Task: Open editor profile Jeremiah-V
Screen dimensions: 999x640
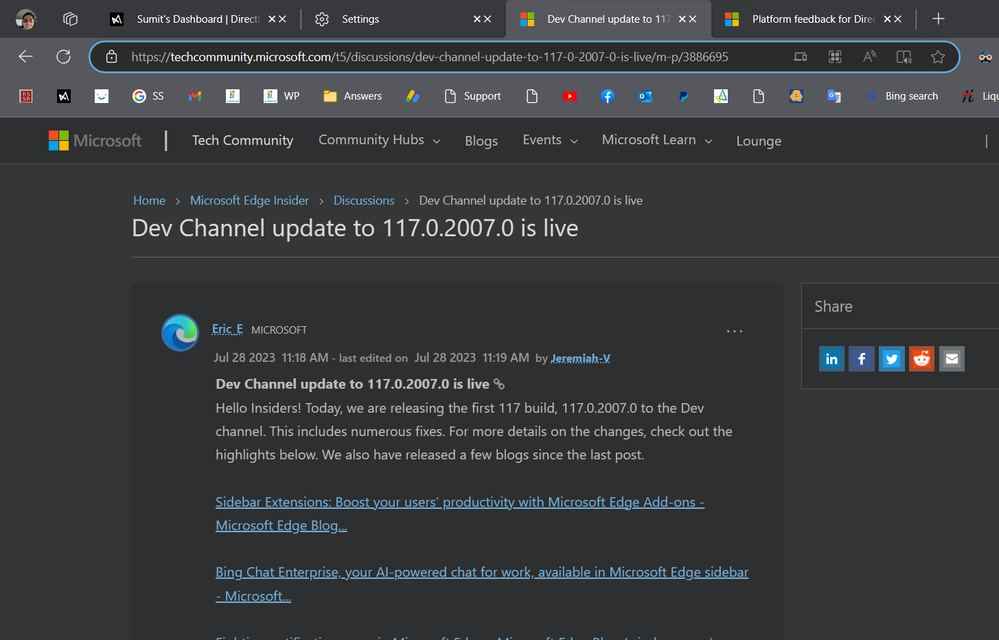Action: pos(580,358)
